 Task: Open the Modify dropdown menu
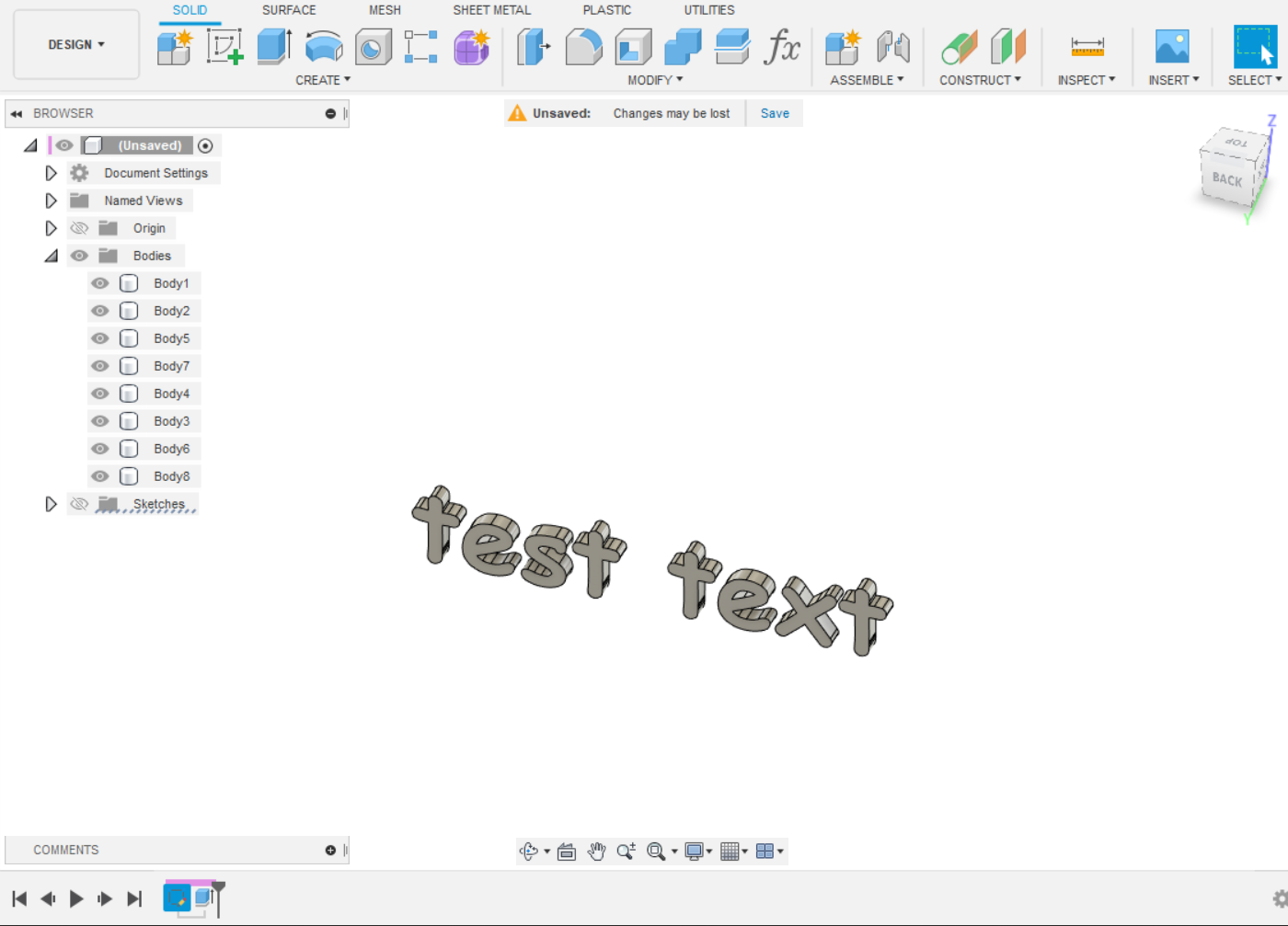654,80
